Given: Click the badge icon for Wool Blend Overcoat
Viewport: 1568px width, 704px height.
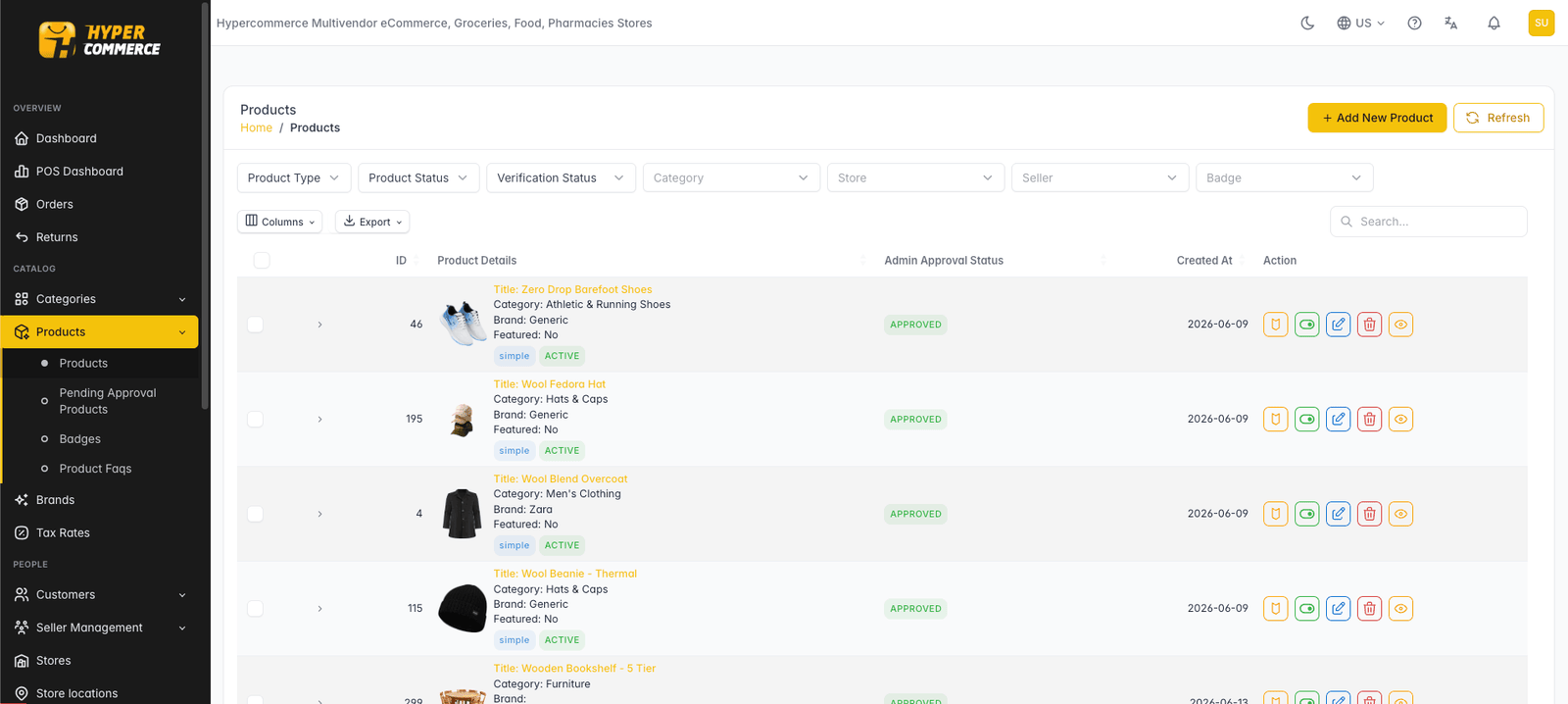Looking at the screenshot, I should (1276, 514).
